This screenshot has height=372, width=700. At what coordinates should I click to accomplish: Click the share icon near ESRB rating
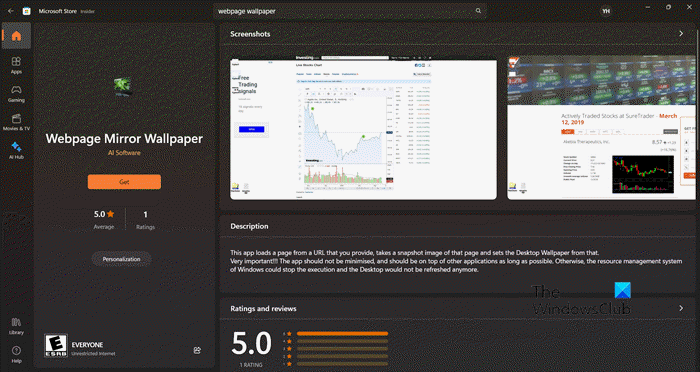197,350
